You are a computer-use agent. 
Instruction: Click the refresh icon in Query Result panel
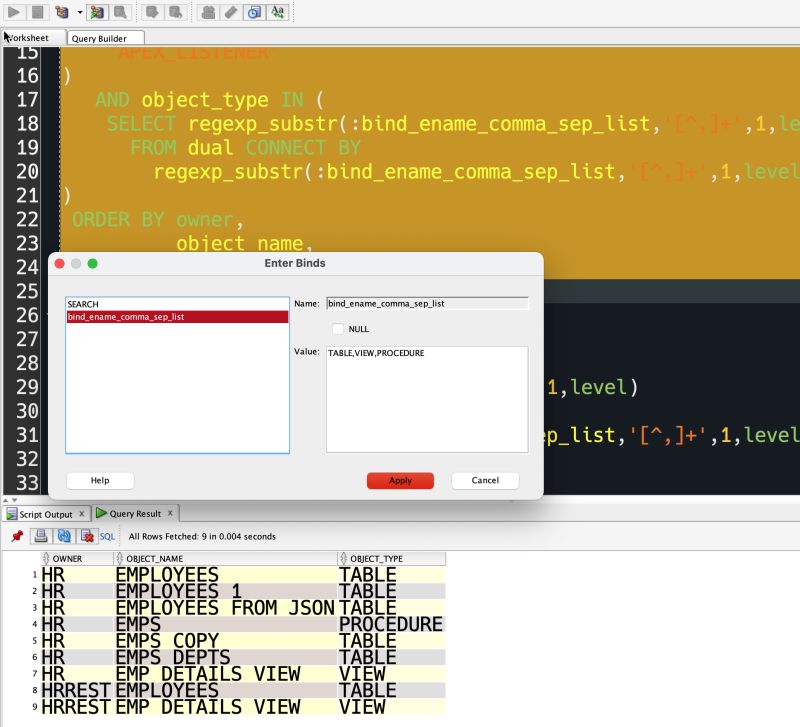[x=62, y=536]
